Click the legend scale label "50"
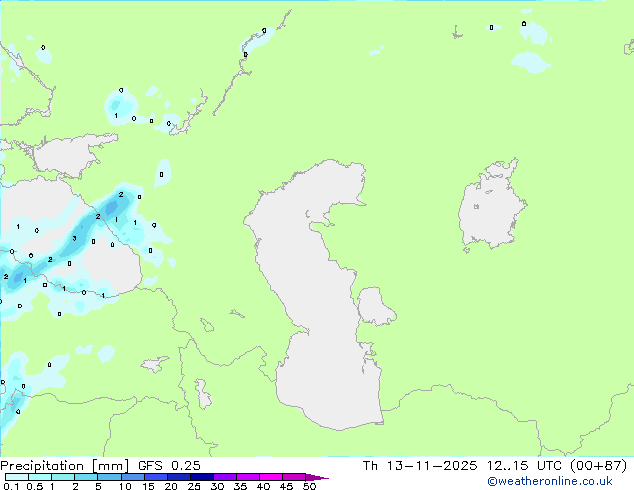The image size is (634, 490). tap(309, 486)
